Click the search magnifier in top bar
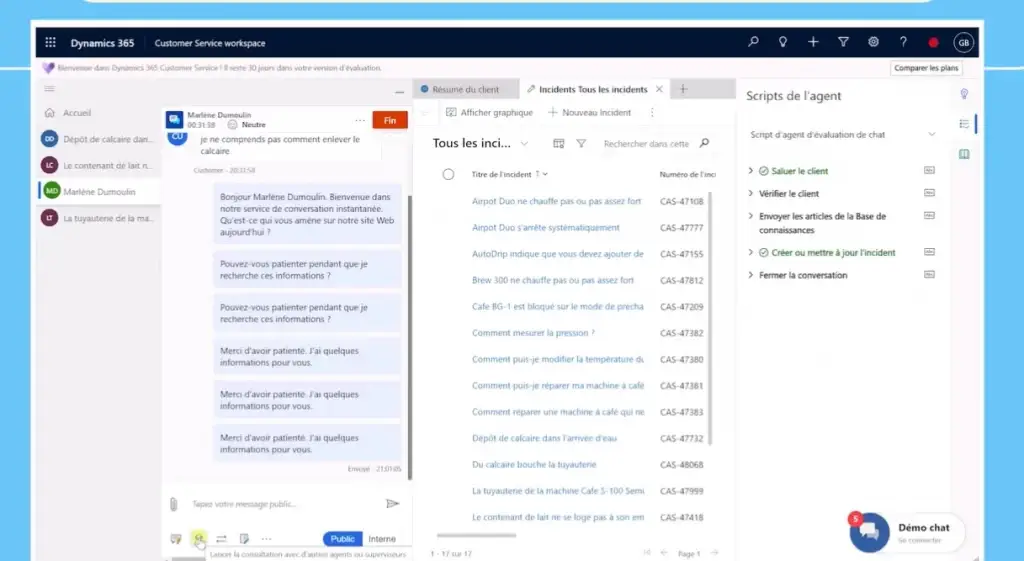Image resolution: width=1024 pixels, height=561 pixels. click(753, 42)
